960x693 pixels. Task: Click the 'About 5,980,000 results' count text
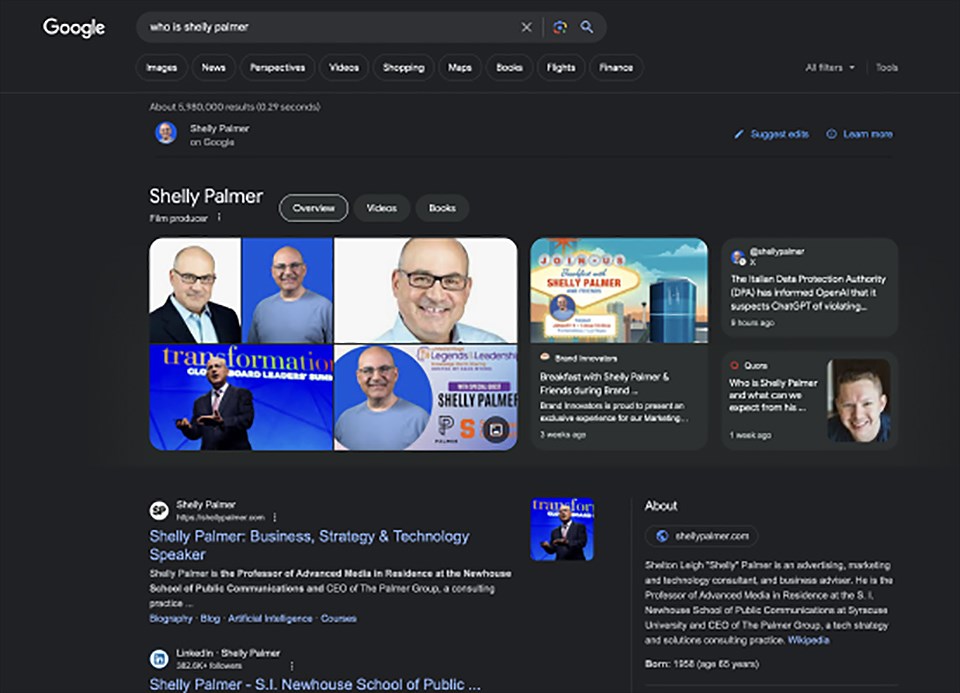(235, 107)
